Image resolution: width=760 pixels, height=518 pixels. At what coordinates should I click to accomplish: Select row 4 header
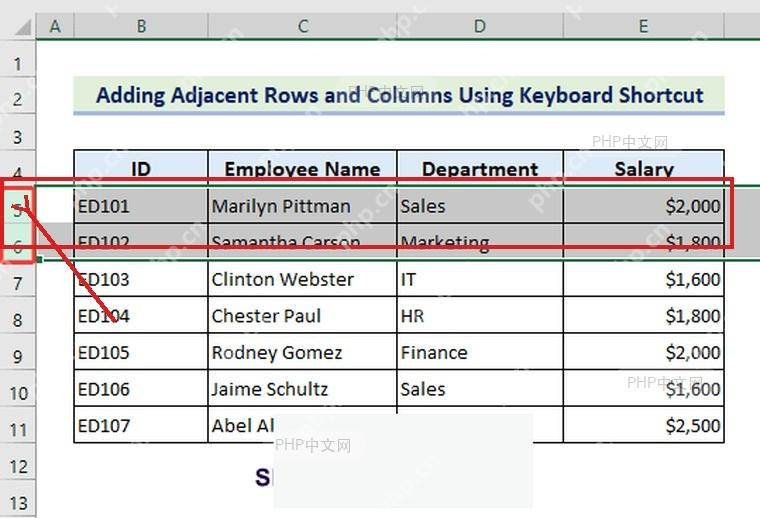tap(17, 168)
